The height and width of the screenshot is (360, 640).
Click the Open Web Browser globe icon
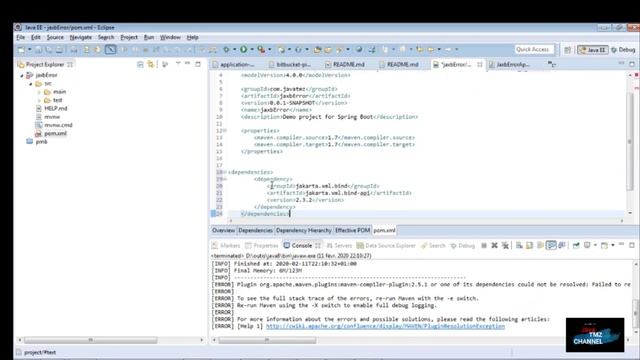tap(359, 49)
